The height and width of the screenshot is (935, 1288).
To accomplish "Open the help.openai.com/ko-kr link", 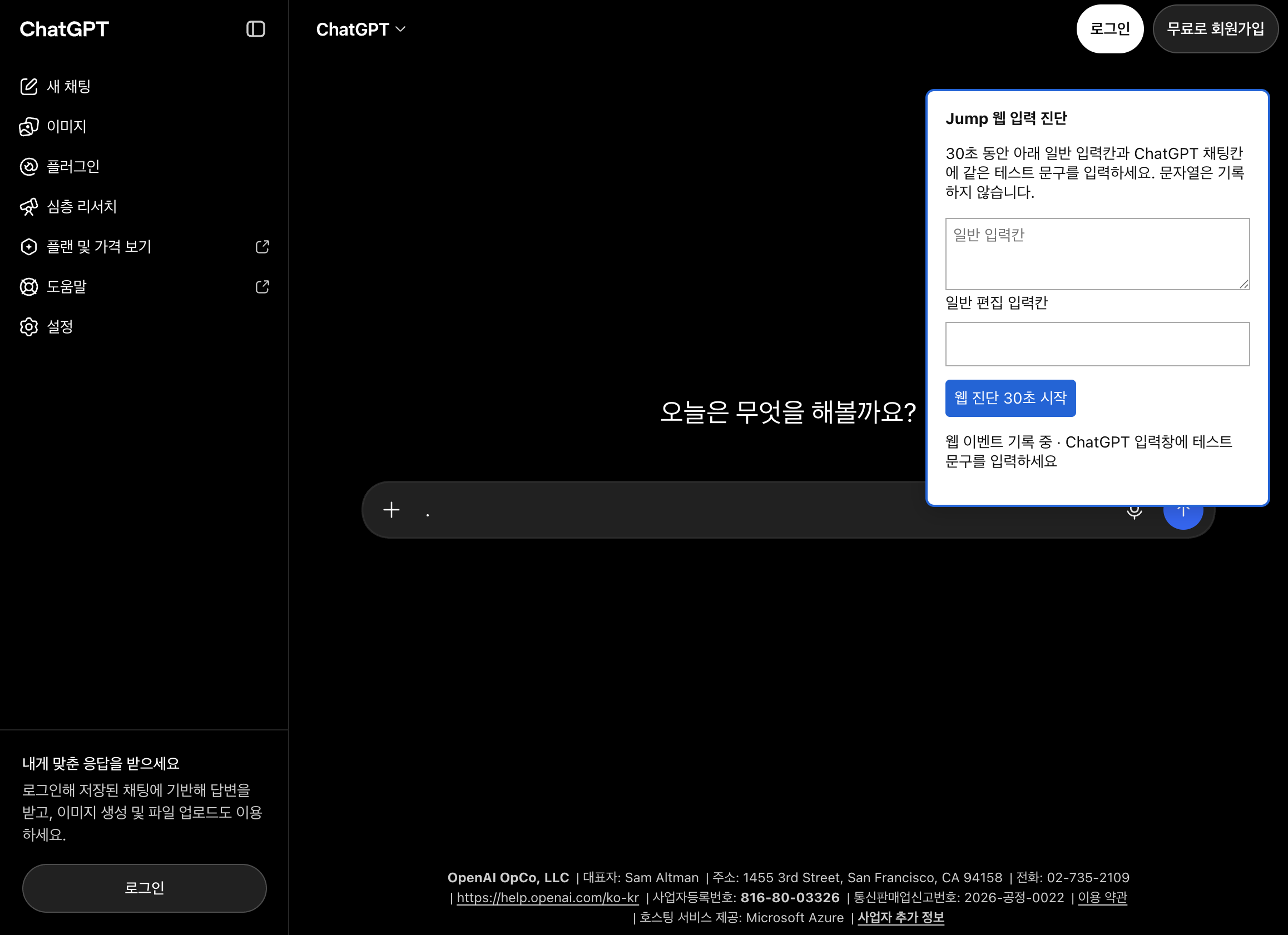I will (x=547, y=898).
